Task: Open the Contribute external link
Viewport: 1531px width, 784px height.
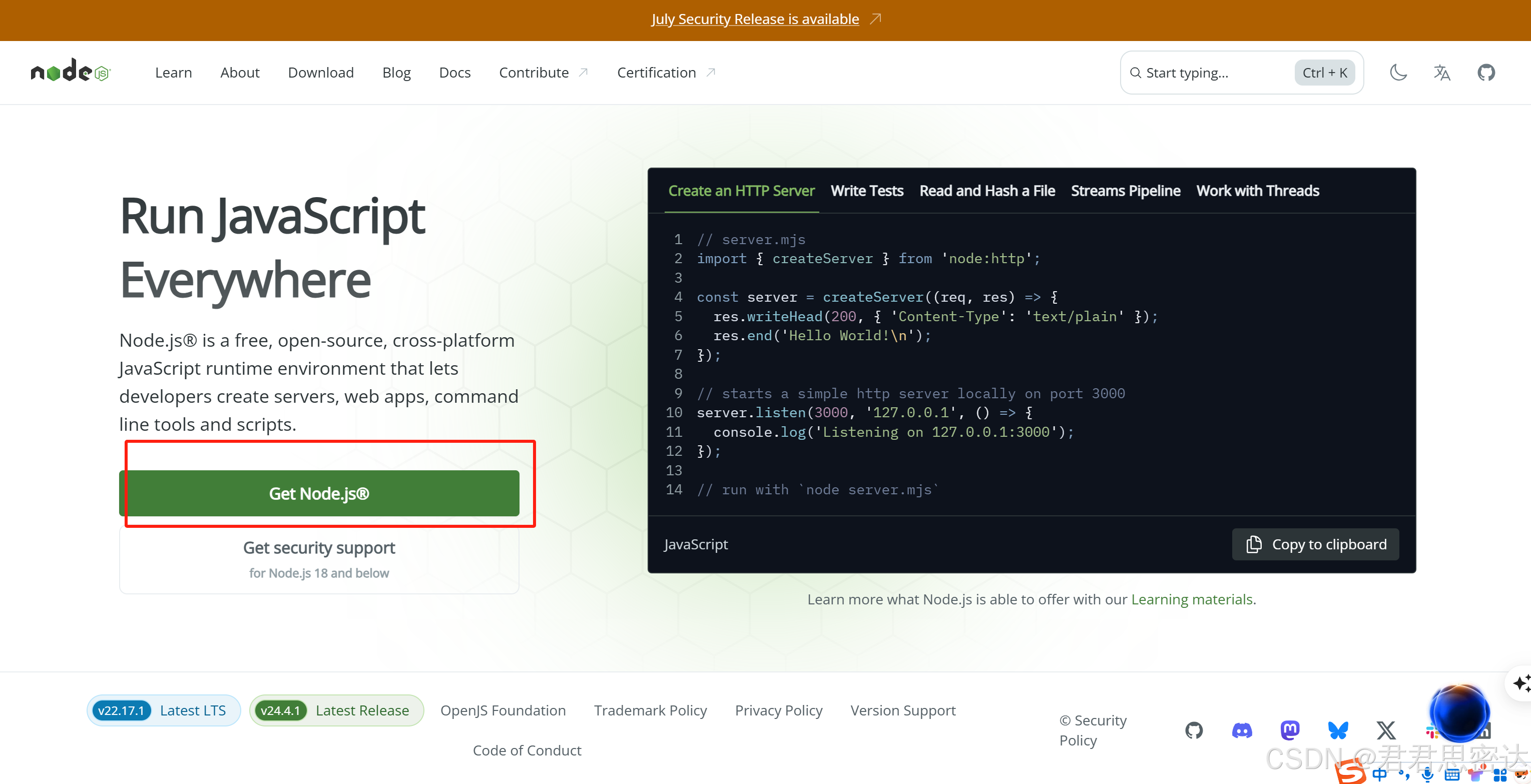Action: (x=543, y=73)
